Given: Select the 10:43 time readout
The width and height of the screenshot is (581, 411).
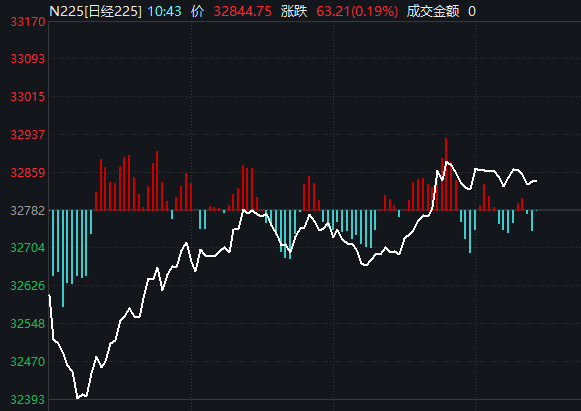Looking at the screenshot, I should [x=165, y=11].
